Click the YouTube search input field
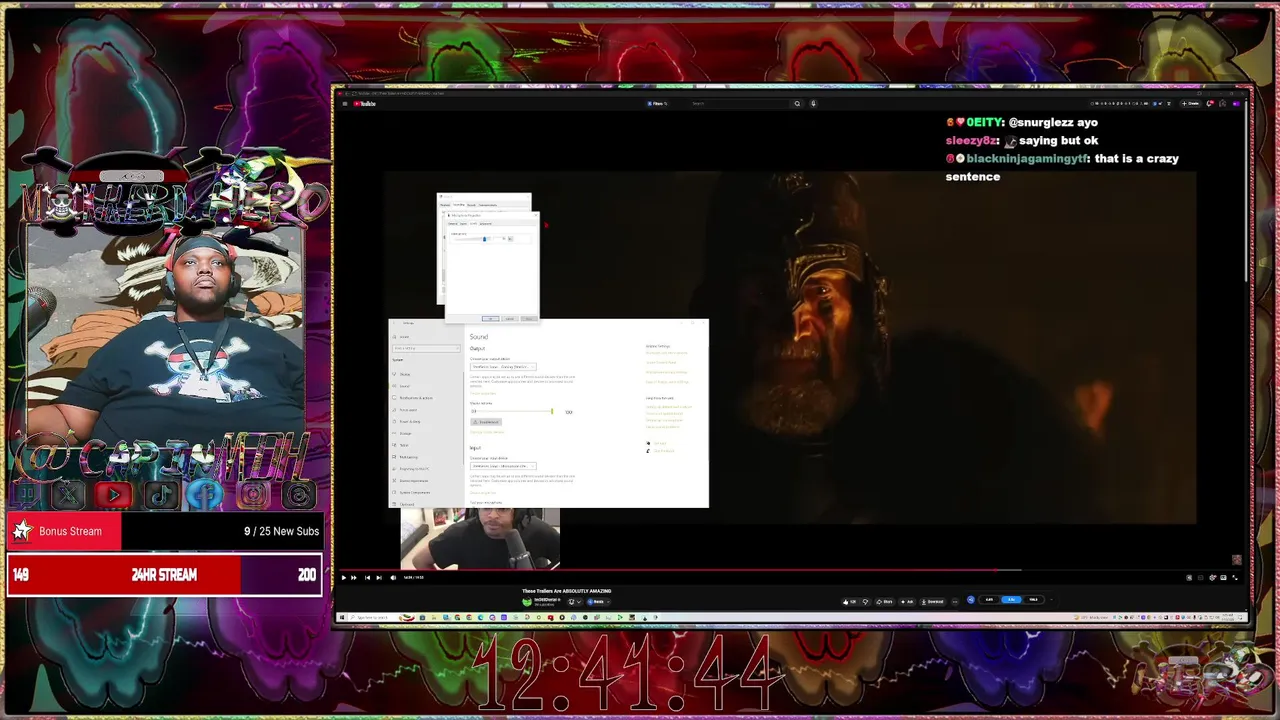This screenshot has width=1280, height=720. 738,103
